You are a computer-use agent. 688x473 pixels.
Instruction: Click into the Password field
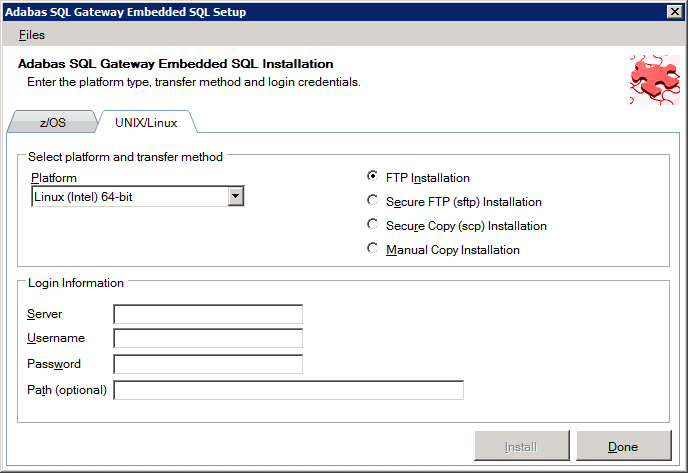click(x=208, y=364)
